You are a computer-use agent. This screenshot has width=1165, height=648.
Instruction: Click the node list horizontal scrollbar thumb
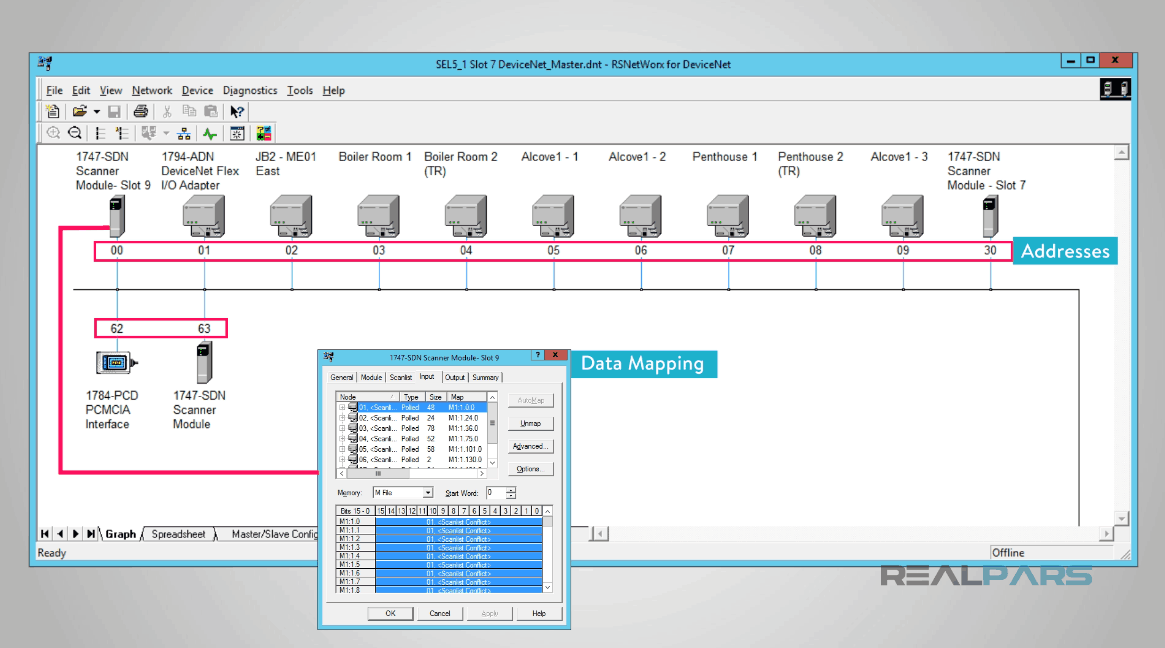point(378,473)
